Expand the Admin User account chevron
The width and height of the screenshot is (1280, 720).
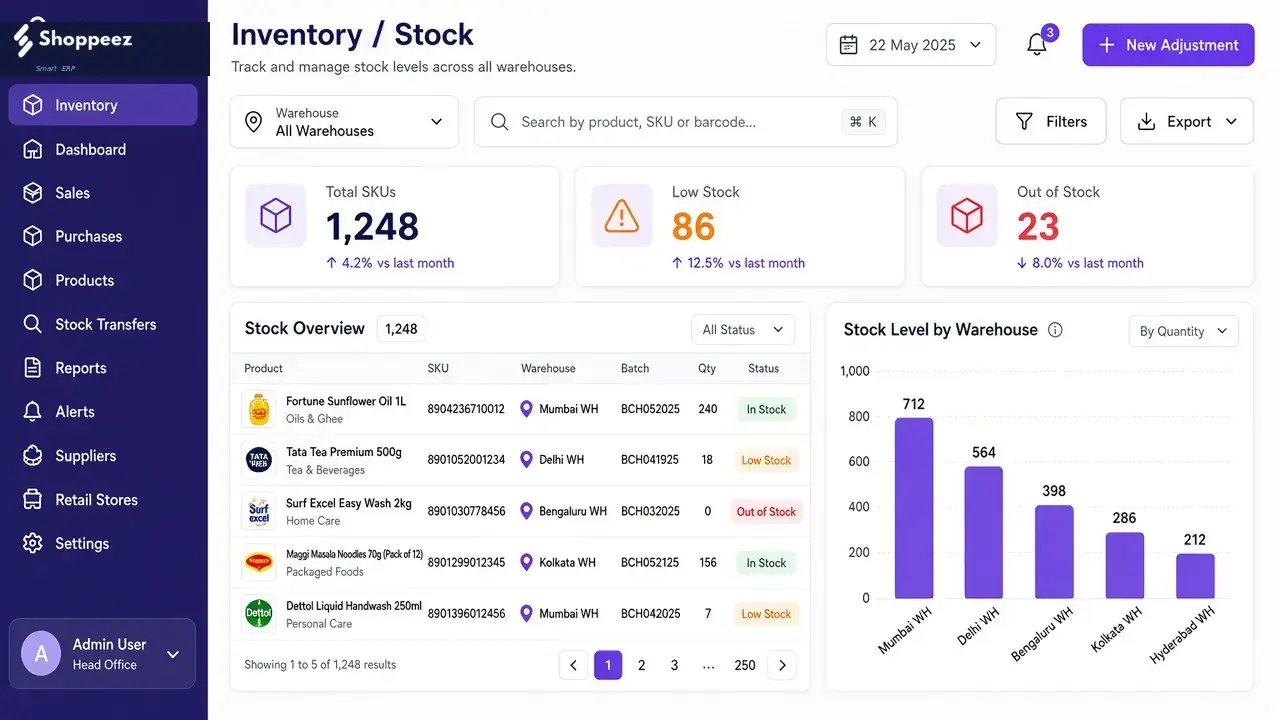(x=173, y=654)
